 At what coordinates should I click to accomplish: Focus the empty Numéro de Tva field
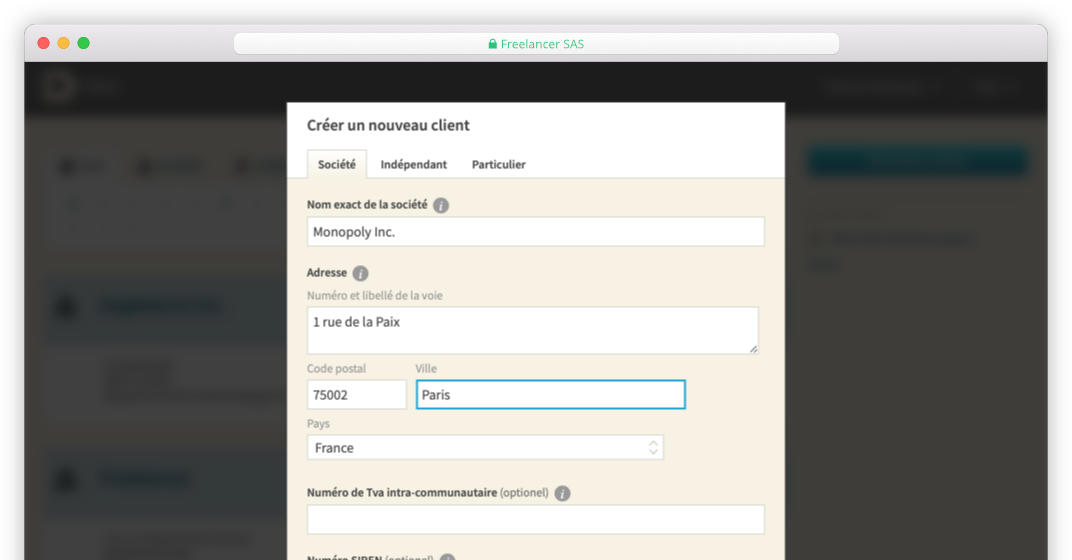[535, 520]
